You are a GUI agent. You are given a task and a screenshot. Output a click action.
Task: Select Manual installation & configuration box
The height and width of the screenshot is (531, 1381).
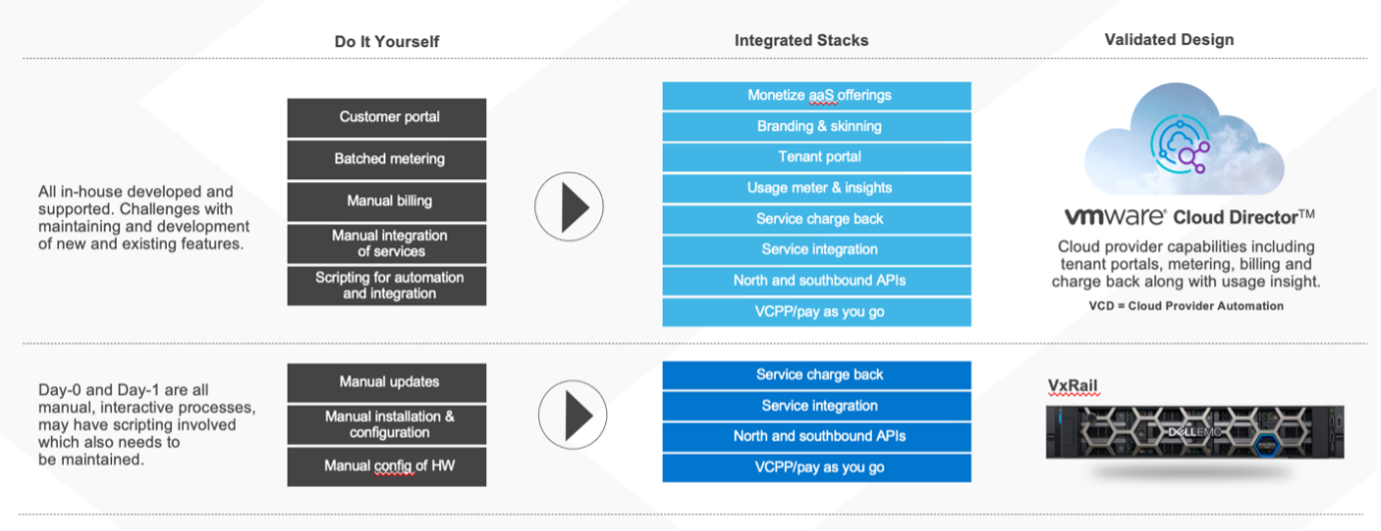pos(387,424)
